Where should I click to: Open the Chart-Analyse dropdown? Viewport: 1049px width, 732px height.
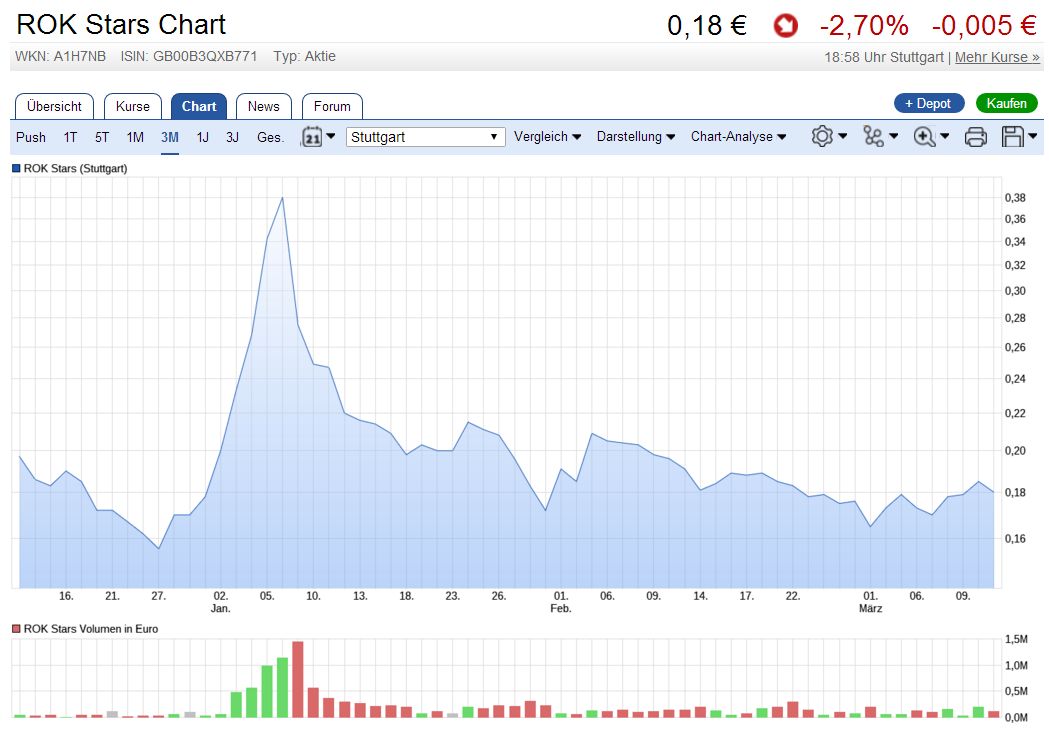coord(738,136)
